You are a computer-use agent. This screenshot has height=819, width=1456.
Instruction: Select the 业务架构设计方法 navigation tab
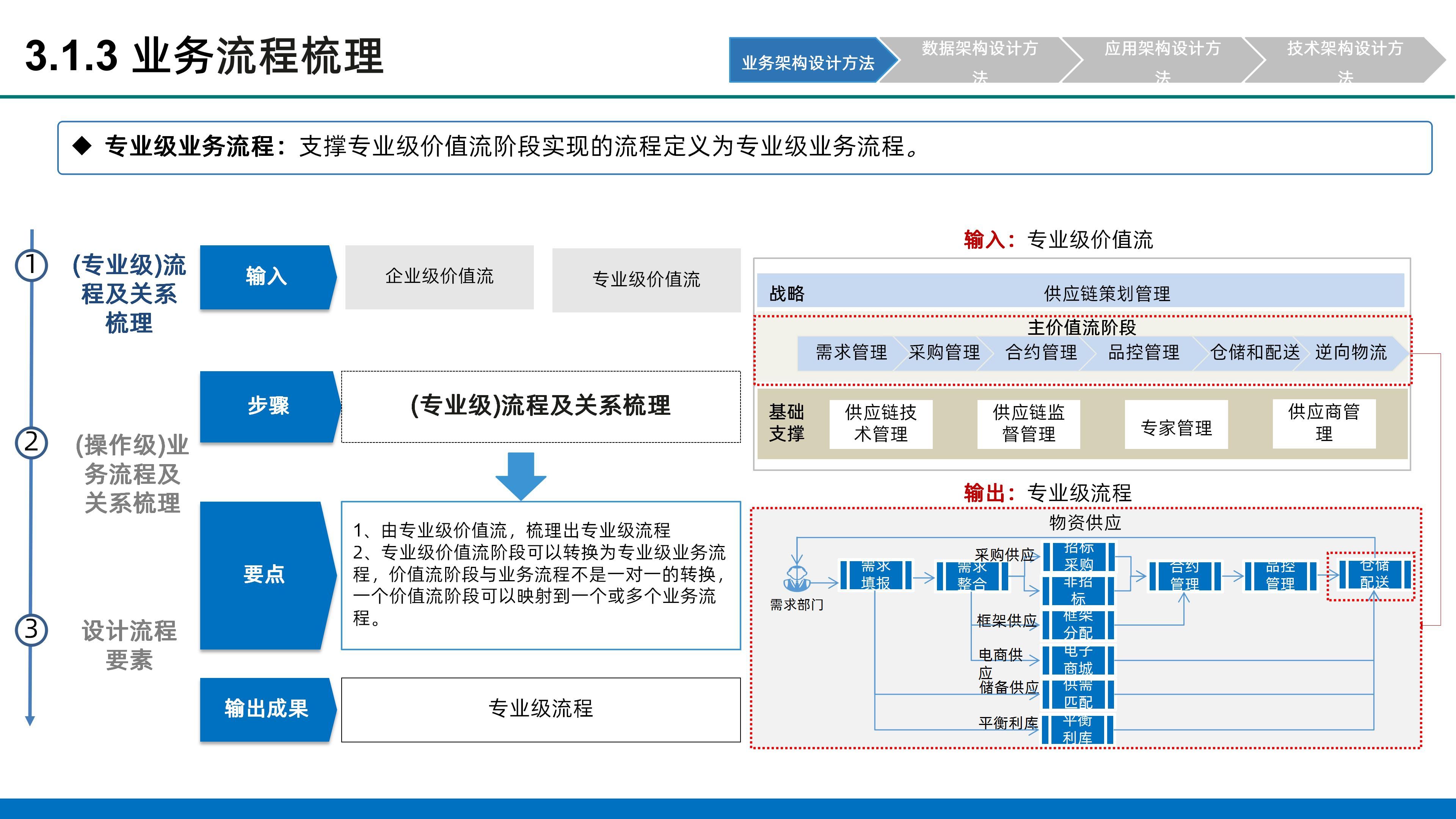(x=813, y=61)
